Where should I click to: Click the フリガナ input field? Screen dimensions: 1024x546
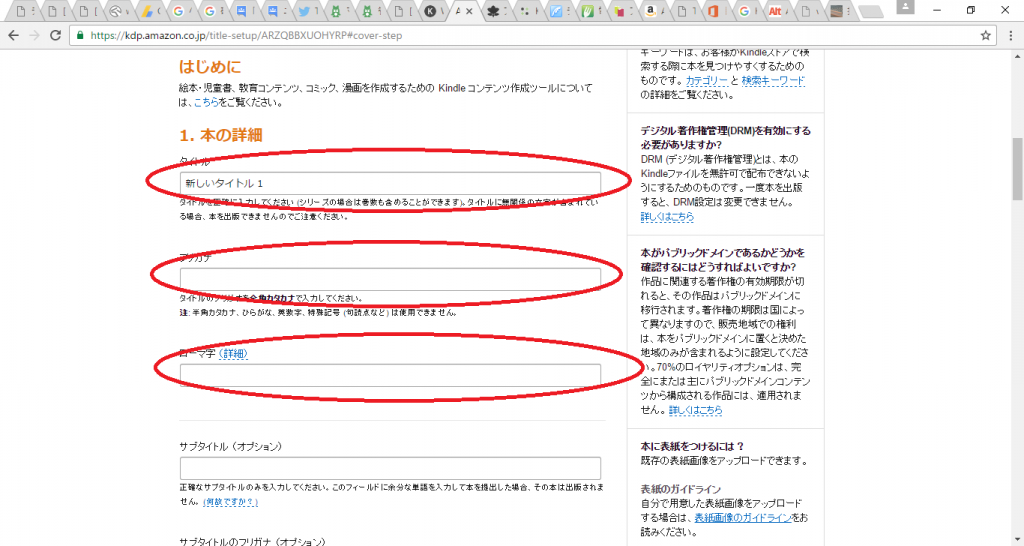tap(390, 279)
